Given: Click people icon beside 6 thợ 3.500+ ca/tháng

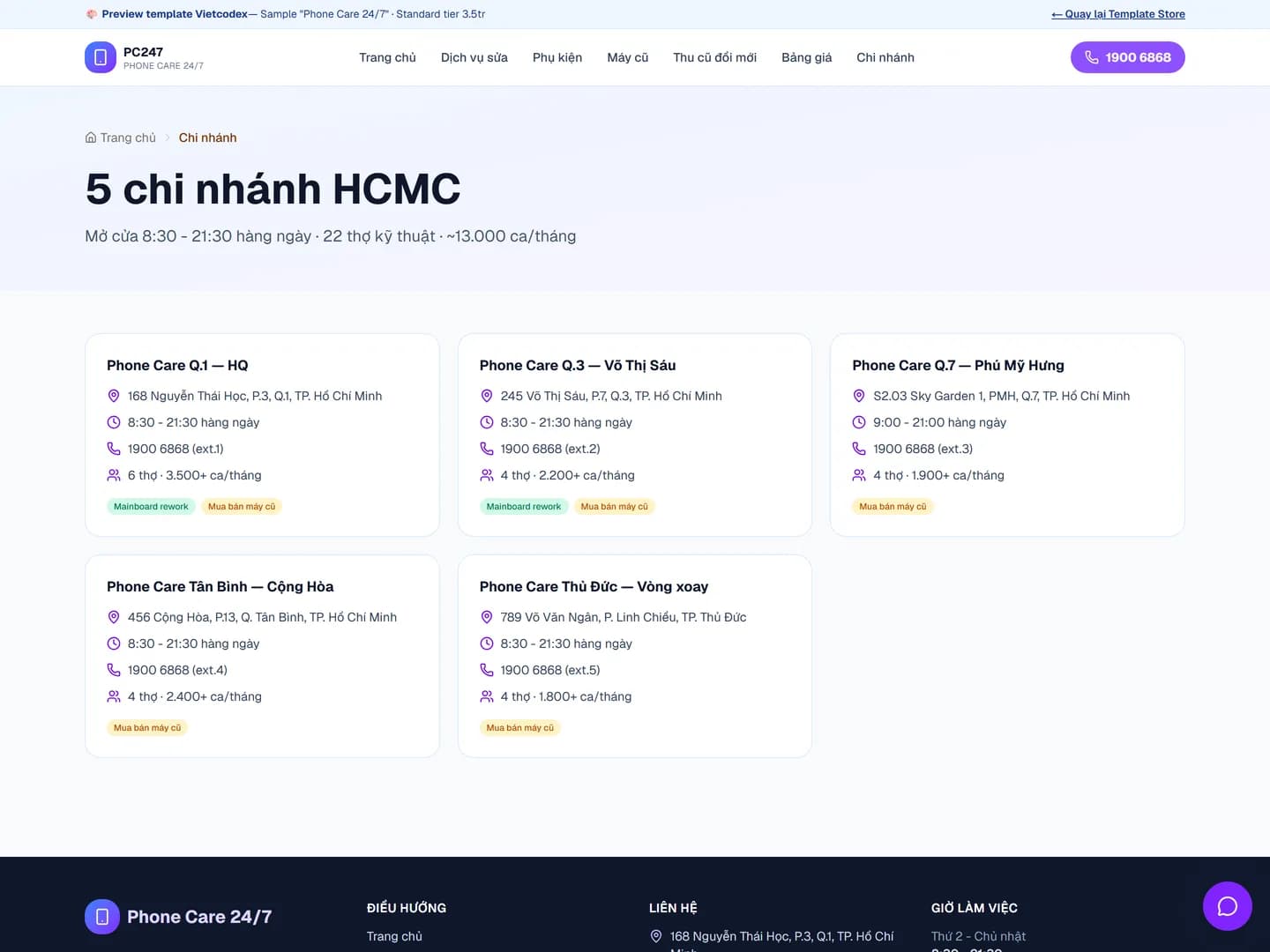Looking at the screenshot, I should pos(114,475).
